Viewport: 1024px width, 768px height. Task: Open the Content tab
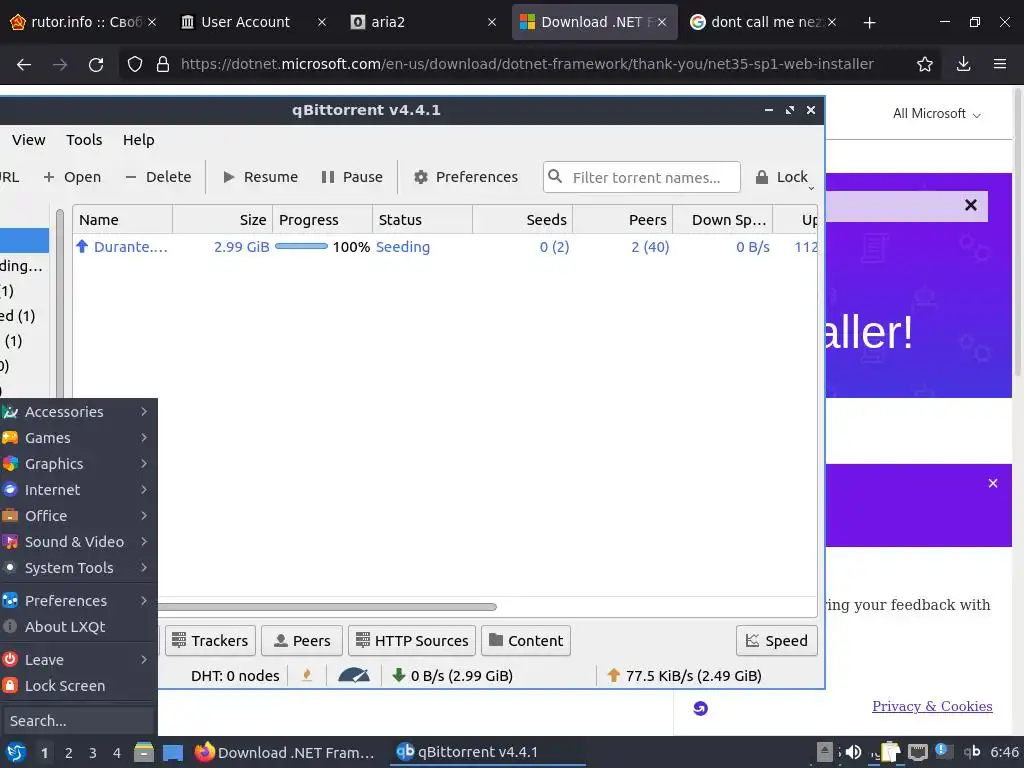pyautogui.click(x=526, y=641)
